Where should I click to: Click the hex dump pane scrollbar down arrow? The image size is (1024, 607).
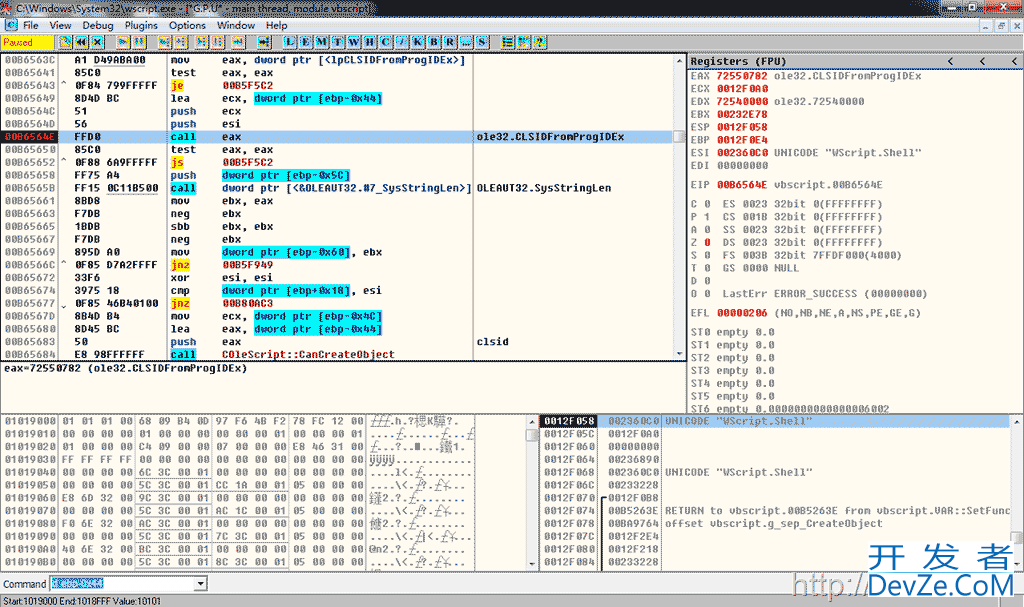(532, 563)
